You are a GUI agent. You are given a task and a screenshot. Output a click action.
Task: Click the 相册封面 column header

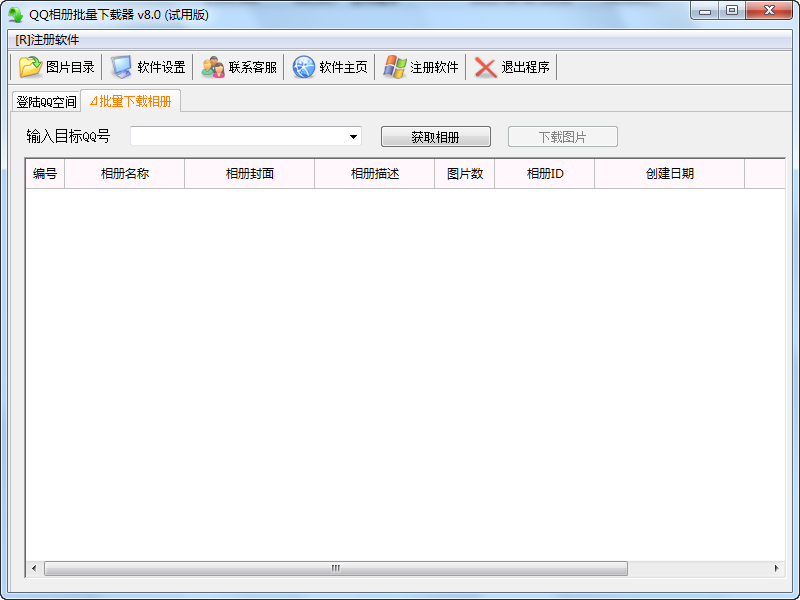pyautogui.click(x=249, y=173)
